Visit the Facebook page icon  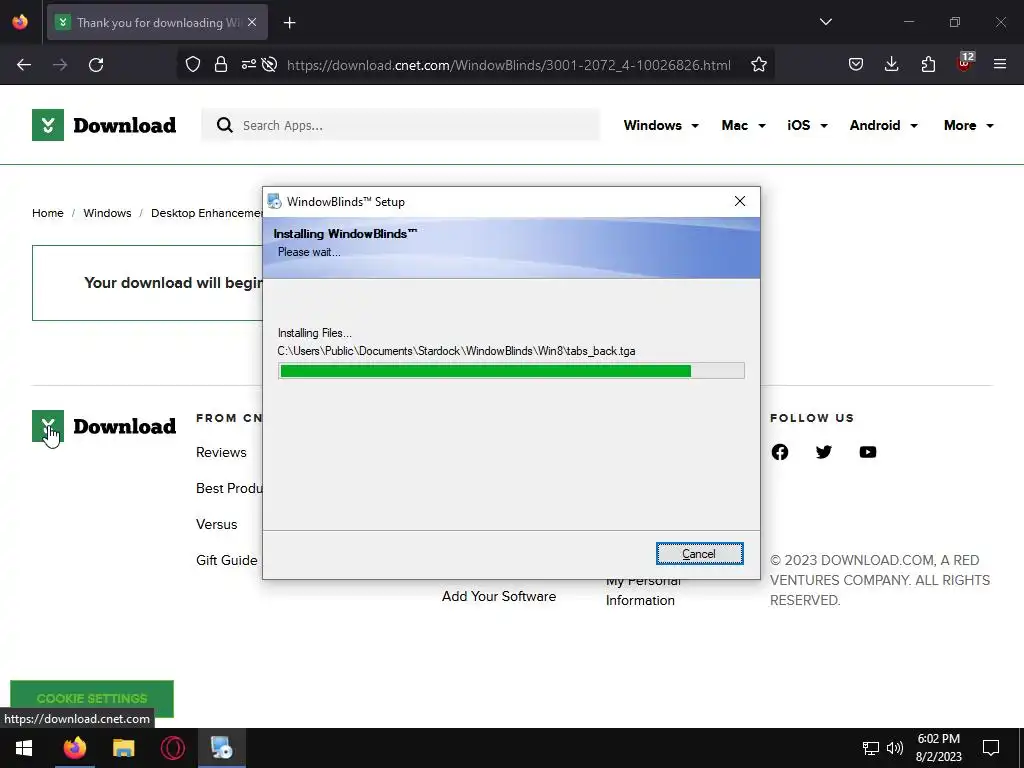pyautogui.click(x=780, y=452)
